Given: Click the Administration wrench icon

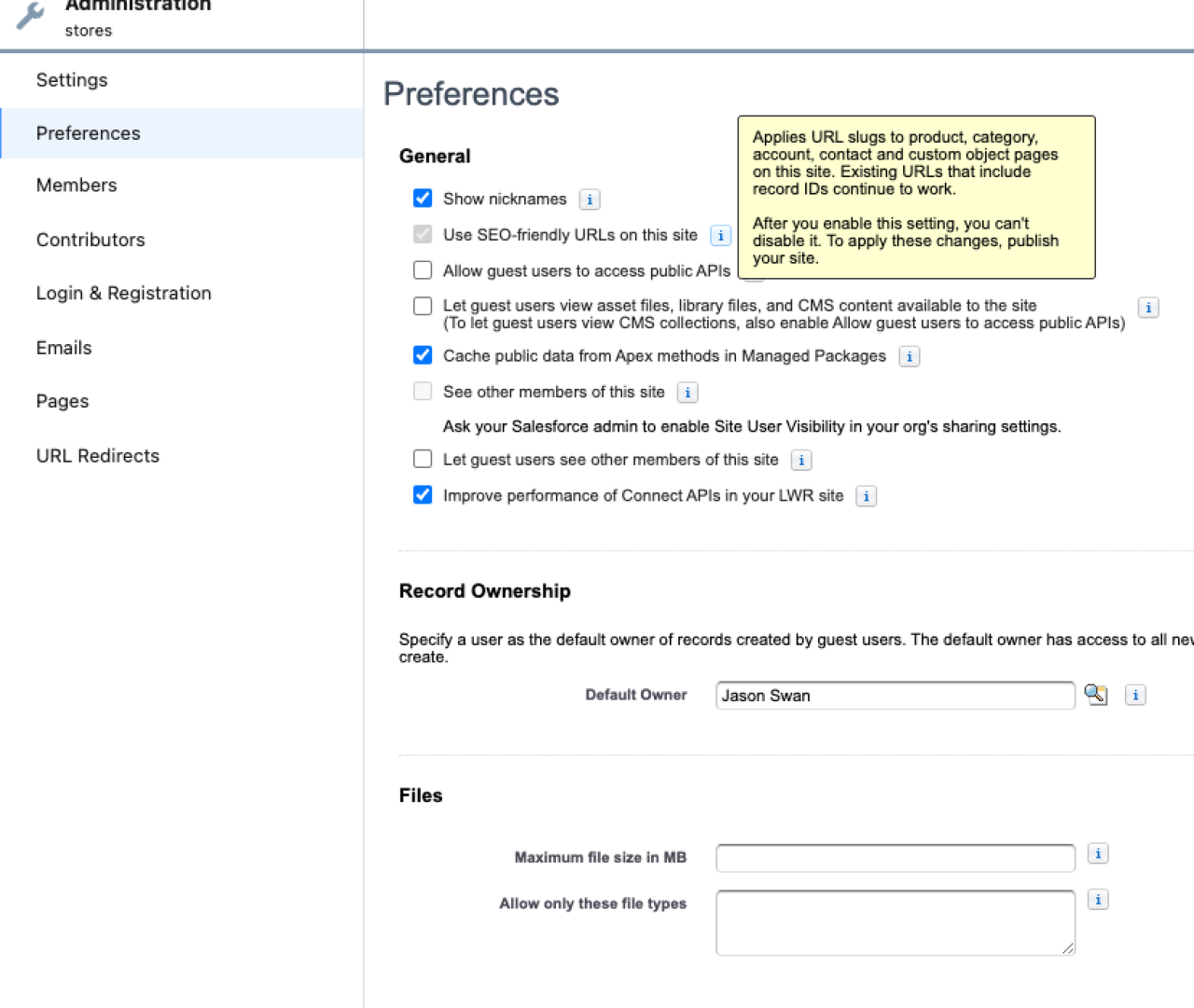Looking at the screenshot, I should tap(31, 16).
